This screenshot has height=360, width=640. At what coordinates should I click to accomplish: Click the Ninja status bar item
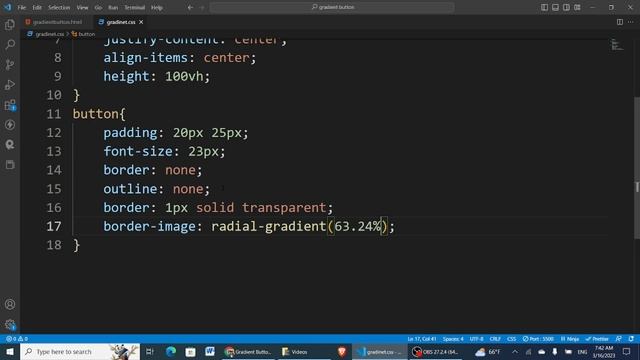point(570,339)
